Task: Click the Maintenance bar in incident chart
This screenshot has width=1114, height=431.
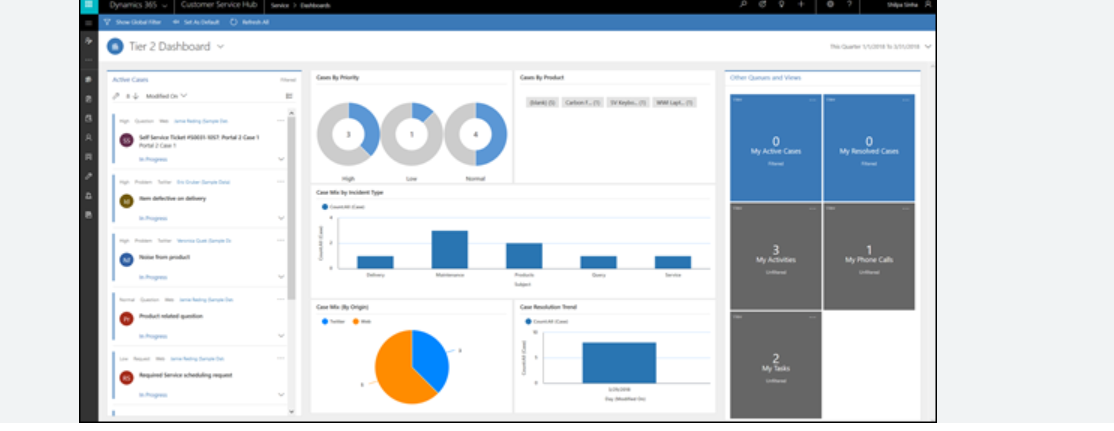Action: 450,249
